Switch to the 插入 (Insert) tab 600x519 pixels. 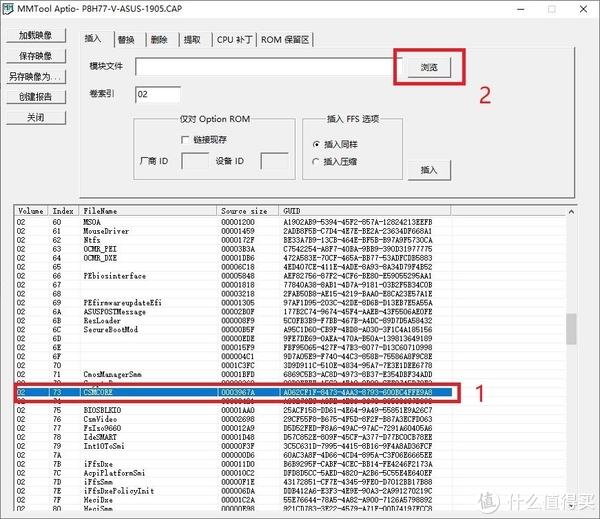93,39
